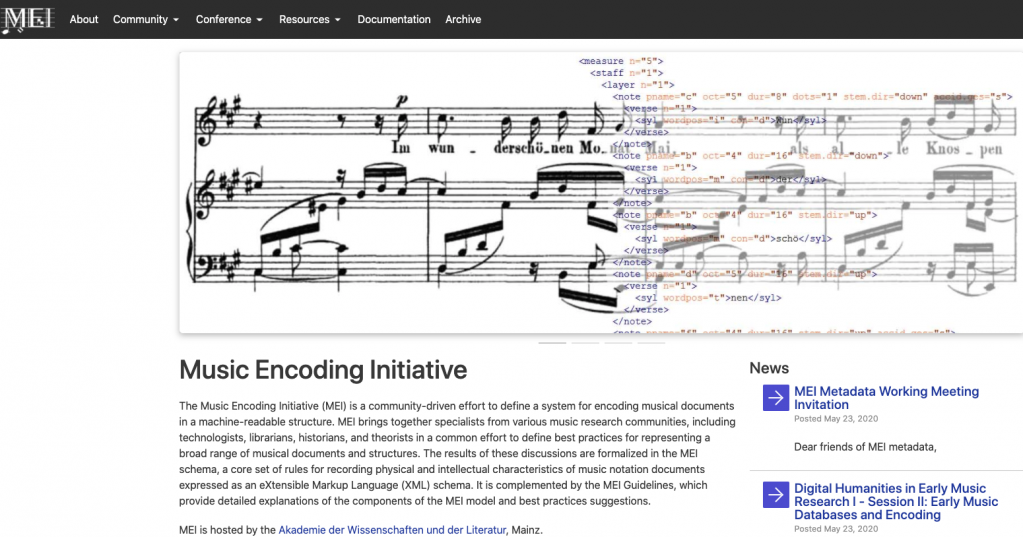The image size is (1023, 537).
Task: Select the fourth carousel slide indicator
Action: pos(651,343)
